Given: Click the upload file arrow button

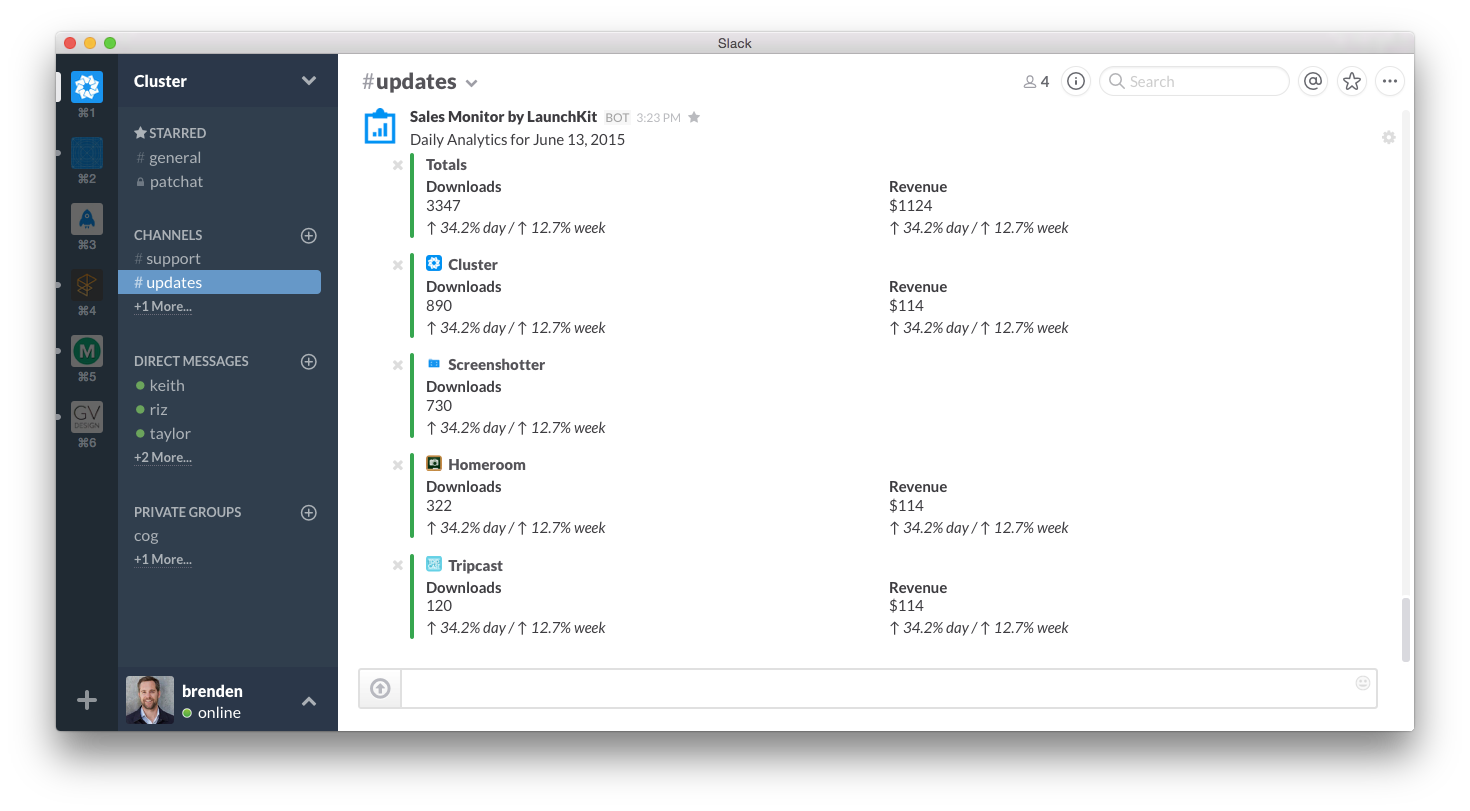Looking at the screenshot, I should [x=380, y=688].
